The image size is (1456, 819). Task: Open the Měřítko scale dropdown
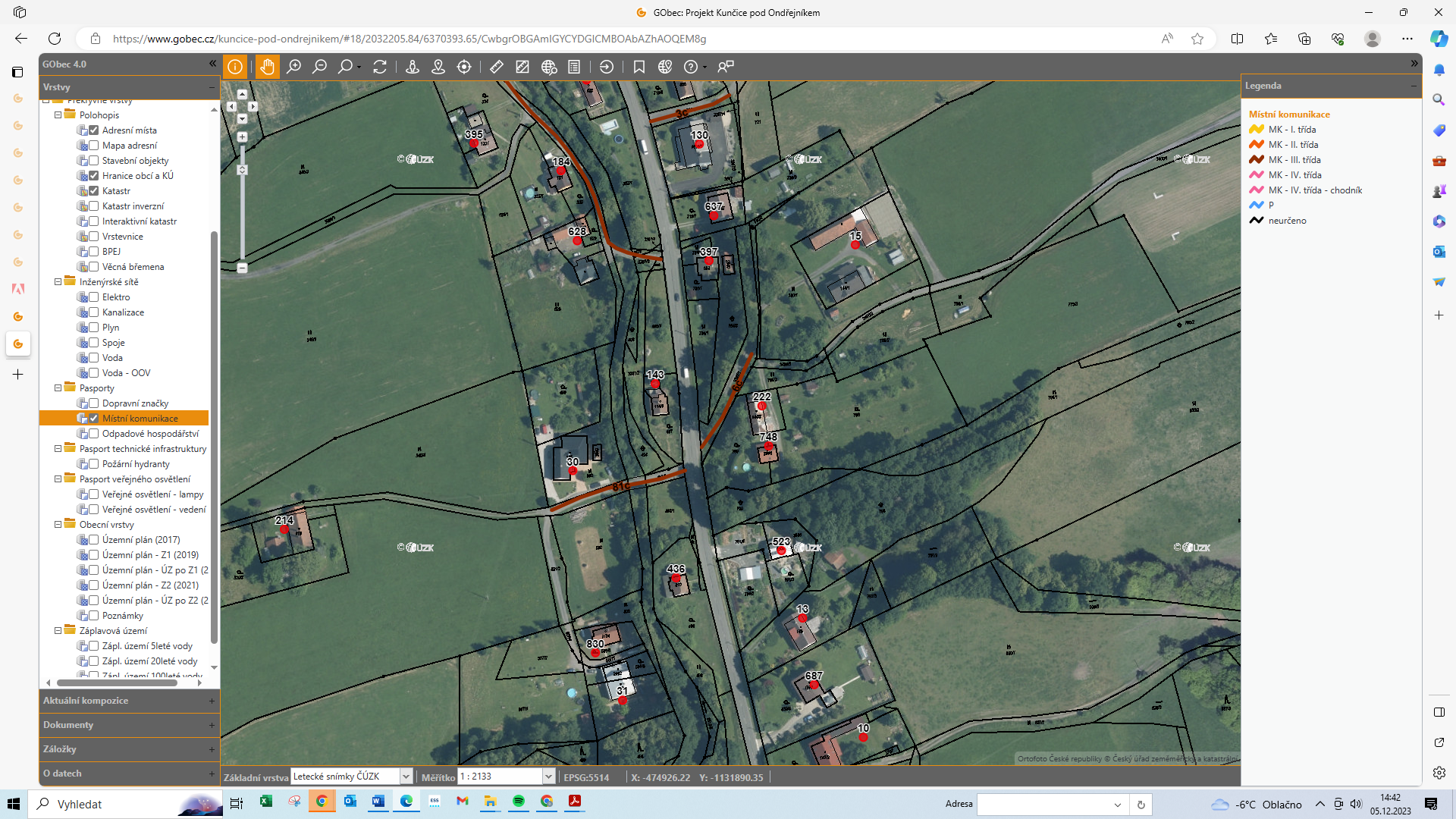tap(548, 777)
